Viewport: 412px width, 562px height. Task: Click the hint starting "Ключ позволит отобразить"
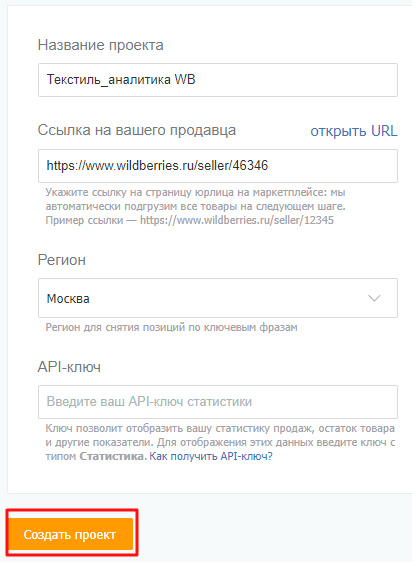click(220, 442)
